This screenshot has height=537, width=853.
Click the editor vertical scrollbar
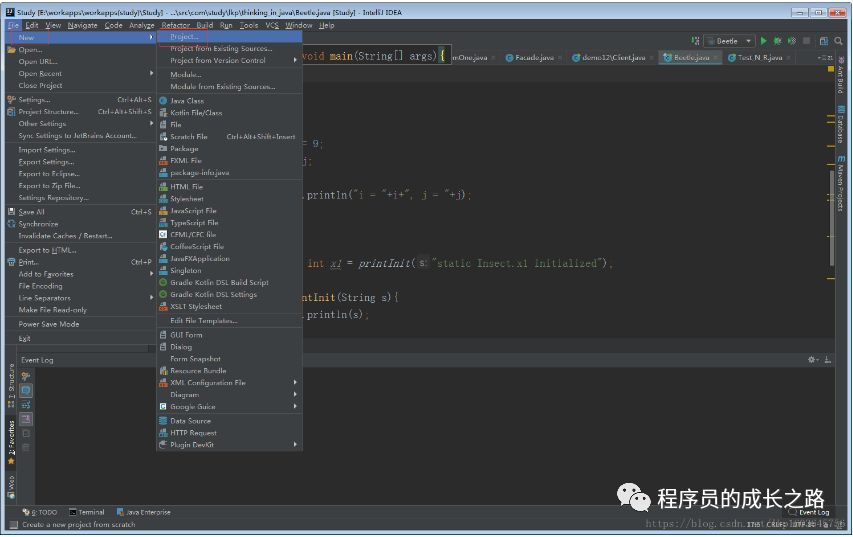pos(832,218)
